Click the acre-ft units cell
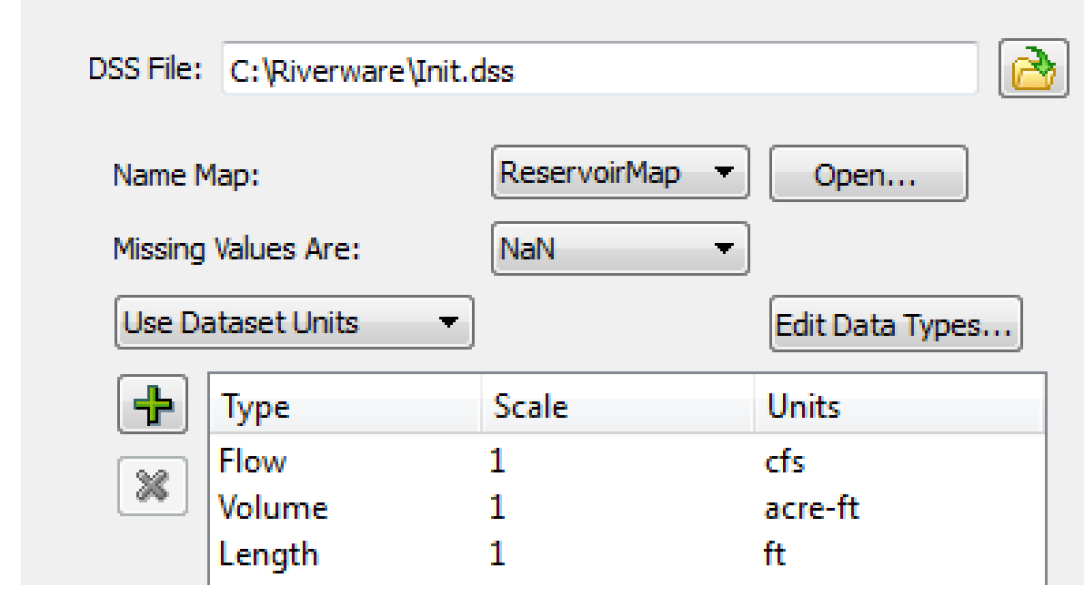Image resolution: width=1092 pixels, height=592 pixels. (x=811, y=508)
